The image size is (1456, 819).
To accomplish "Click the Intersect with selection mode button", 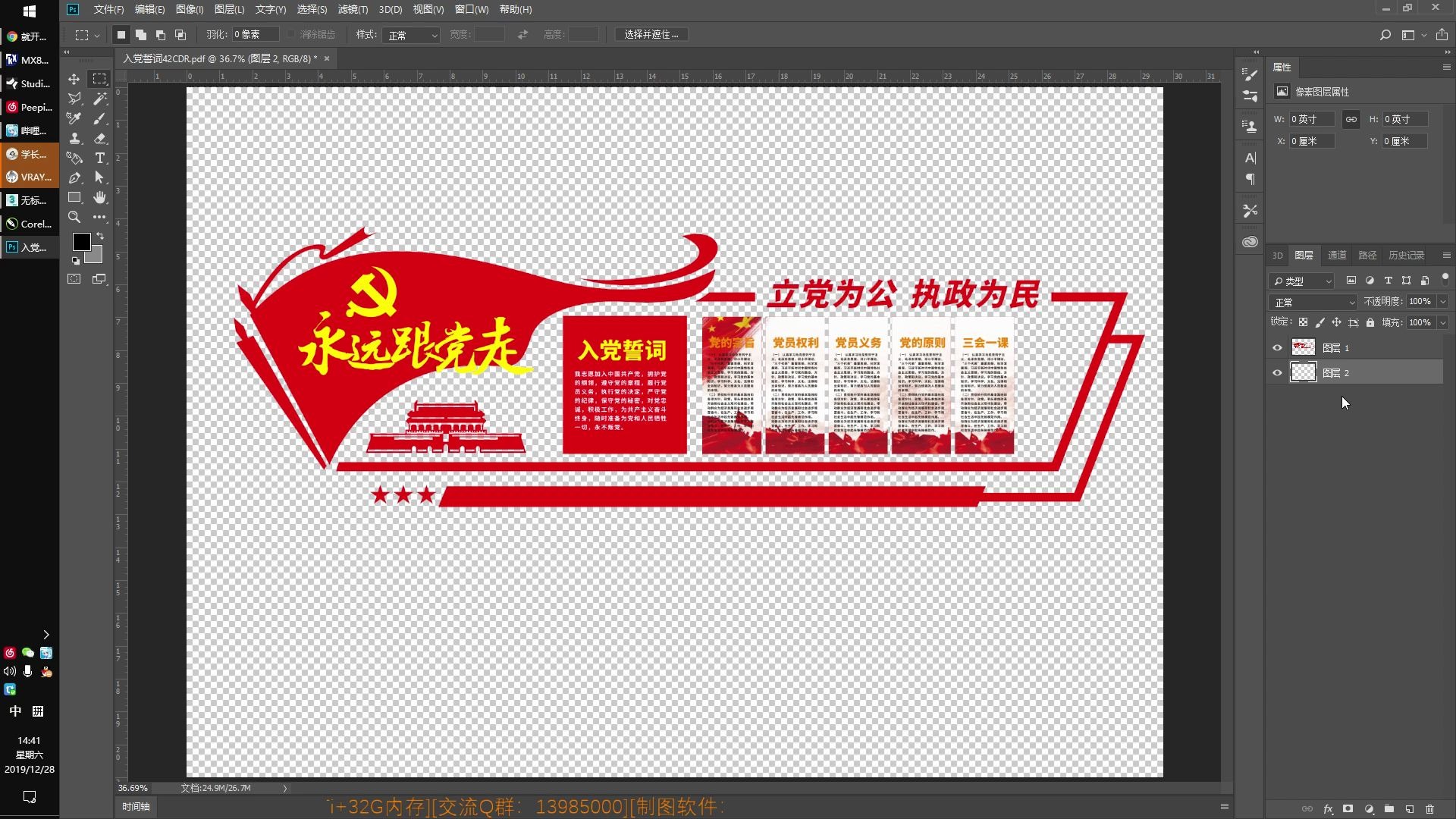I will pos(180,35).
